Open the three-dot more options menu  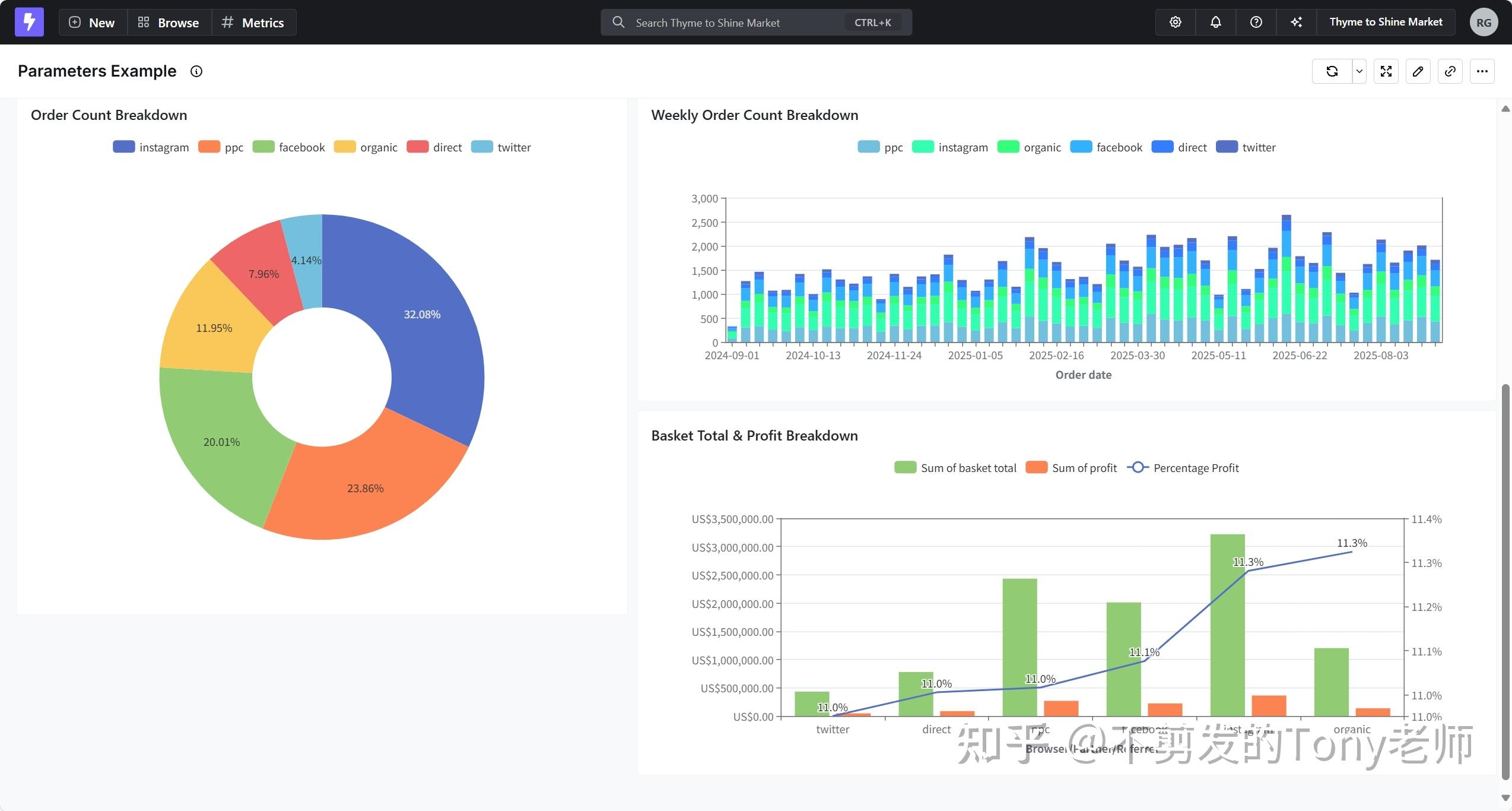tap(1482, 71)
